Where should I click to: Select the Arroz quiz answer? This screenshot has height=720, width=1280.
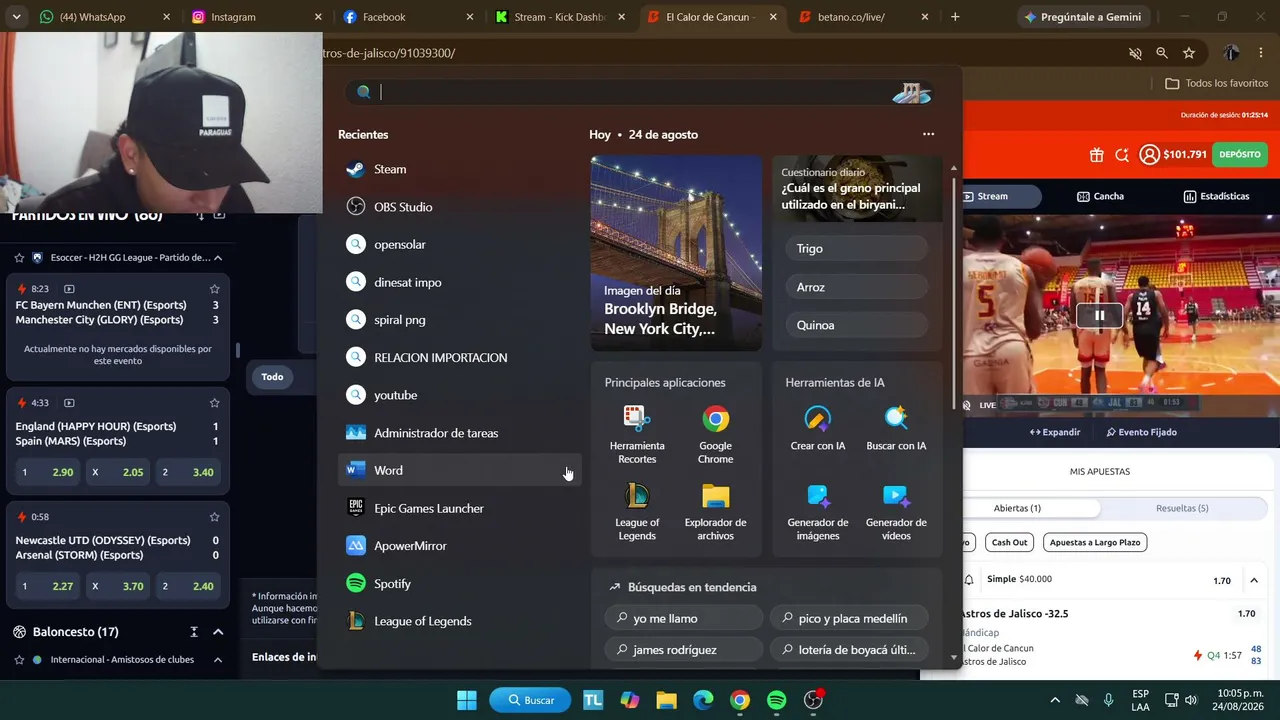856,287
